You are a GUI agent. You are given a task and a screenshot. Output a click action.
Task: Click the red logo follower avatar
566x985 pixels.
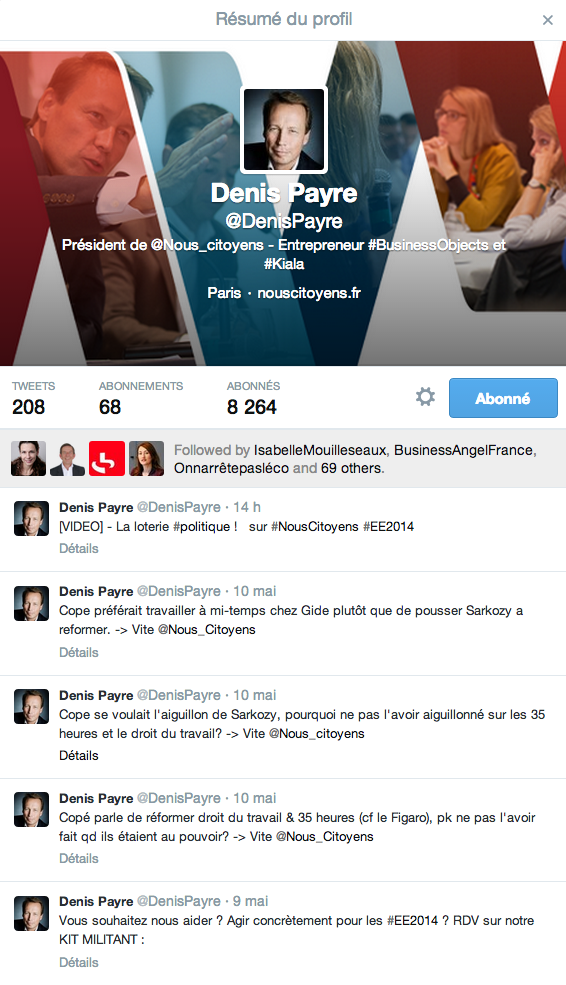tap(106, 459)
